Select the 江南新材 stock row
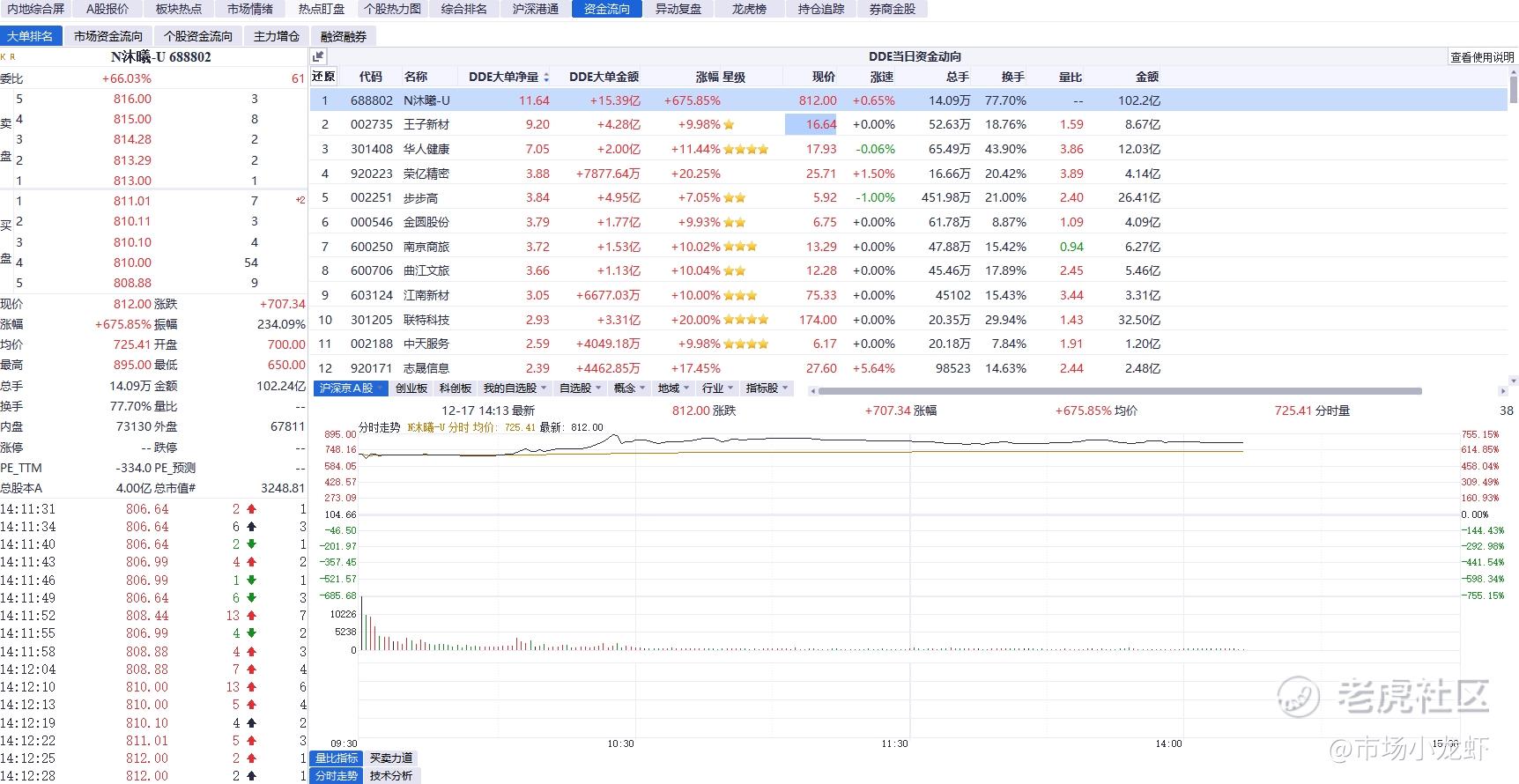1519x784 pixels. (908, 295)
